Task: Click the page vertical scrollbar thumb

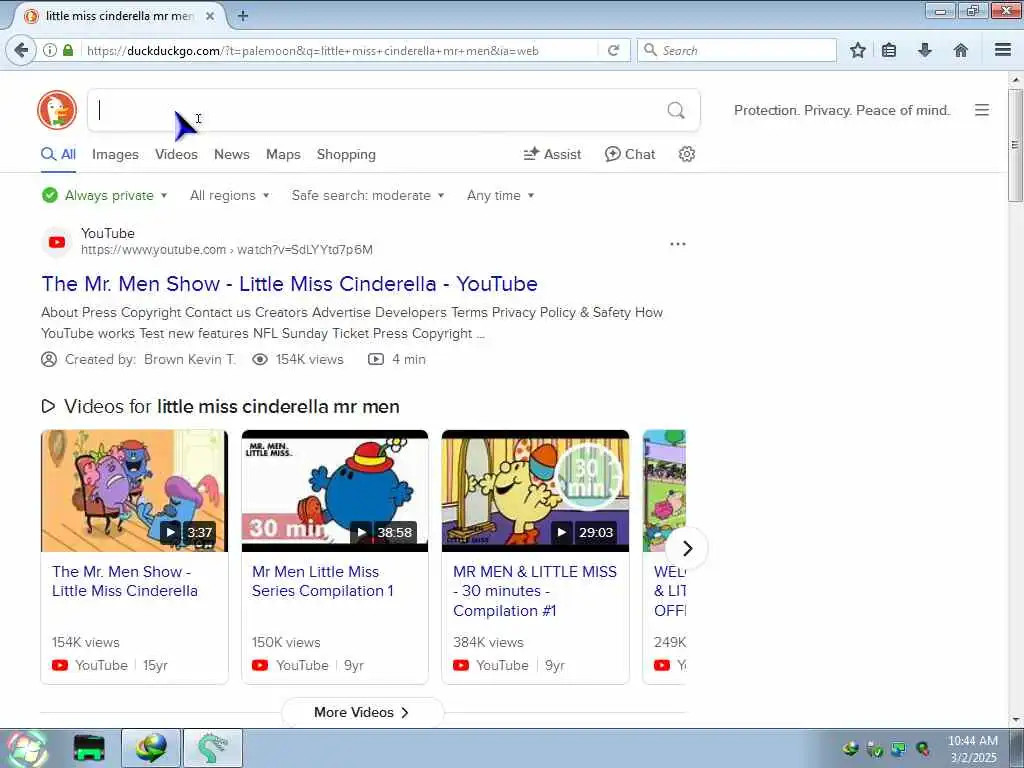Action: (1015, 145)
